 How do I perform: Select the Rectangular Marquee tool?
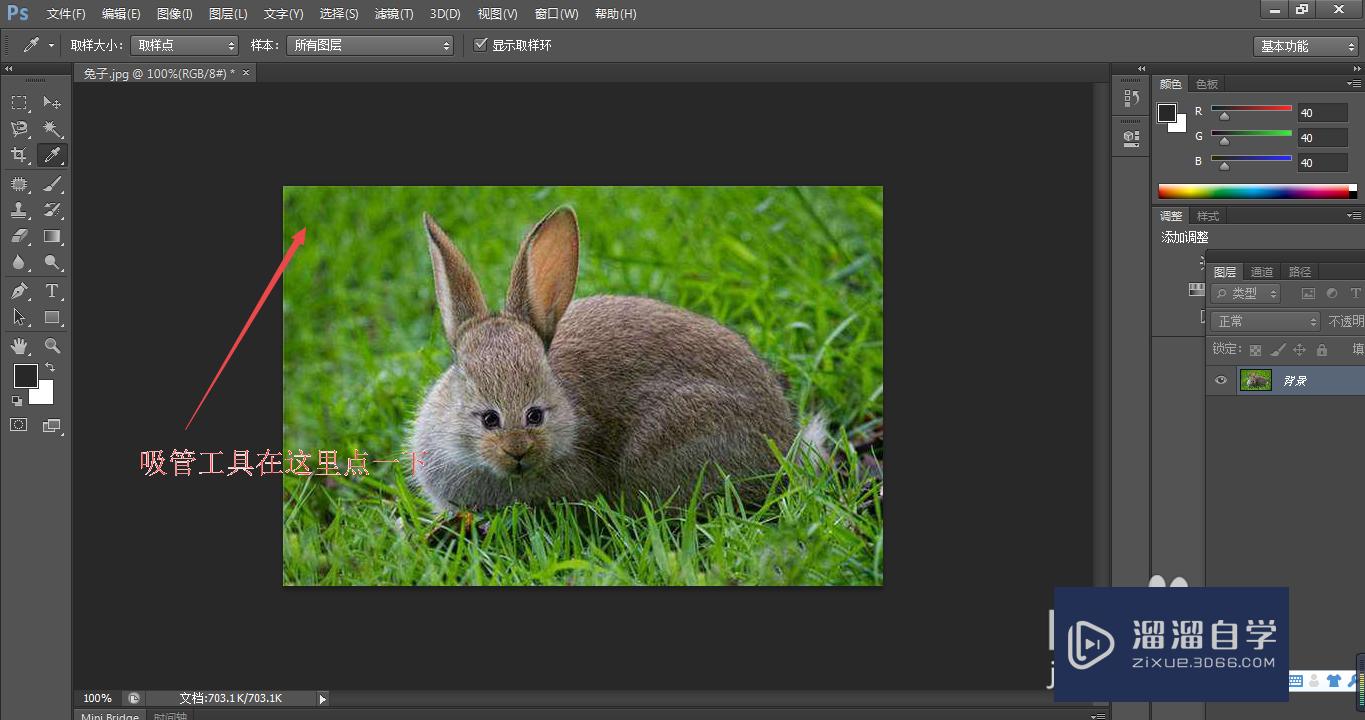[x=19, y=103]
